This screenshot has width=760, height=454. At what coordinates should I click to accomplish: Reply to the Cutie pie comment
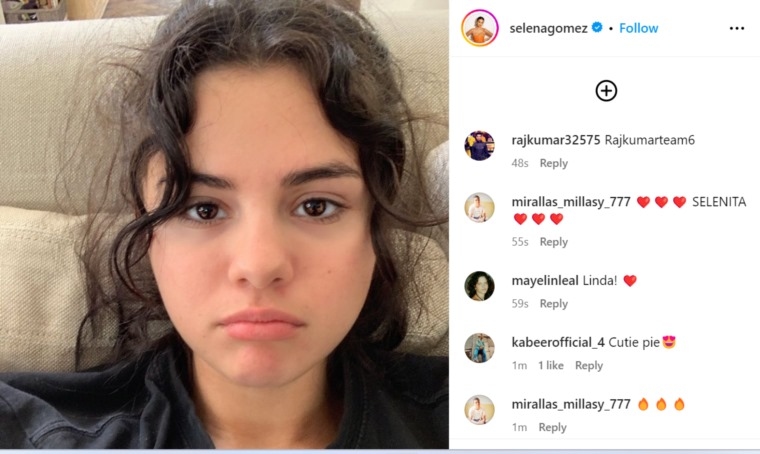[x=589, y=365]
